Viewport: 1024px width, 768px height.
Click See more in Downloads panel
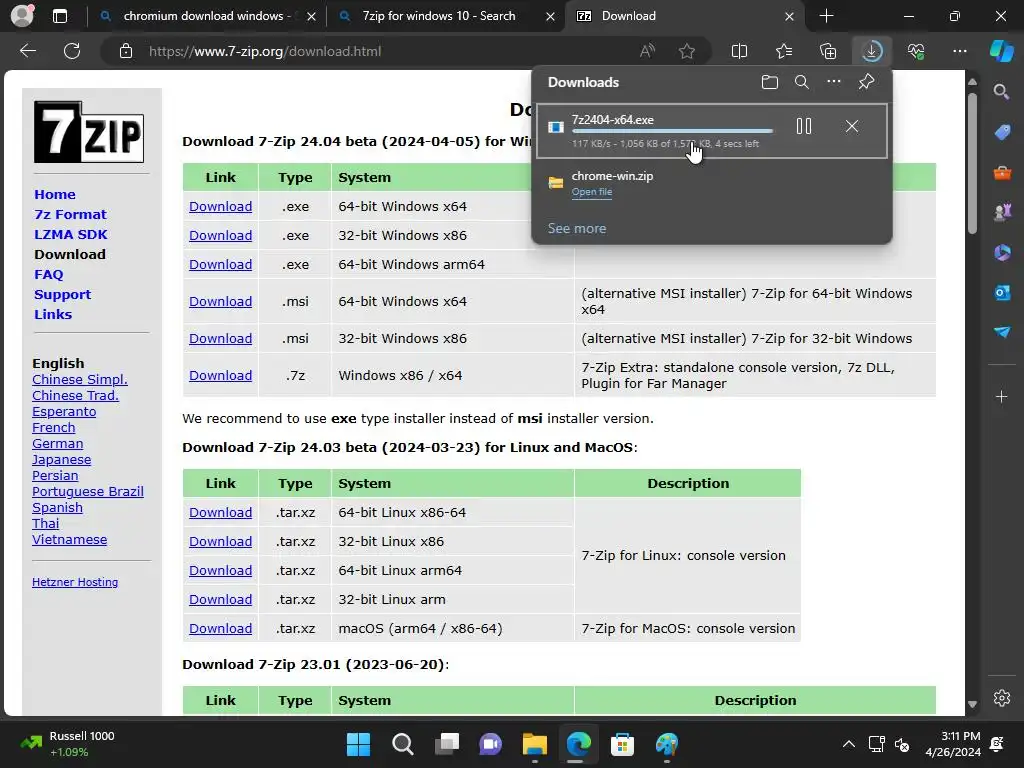pos(577,229)
